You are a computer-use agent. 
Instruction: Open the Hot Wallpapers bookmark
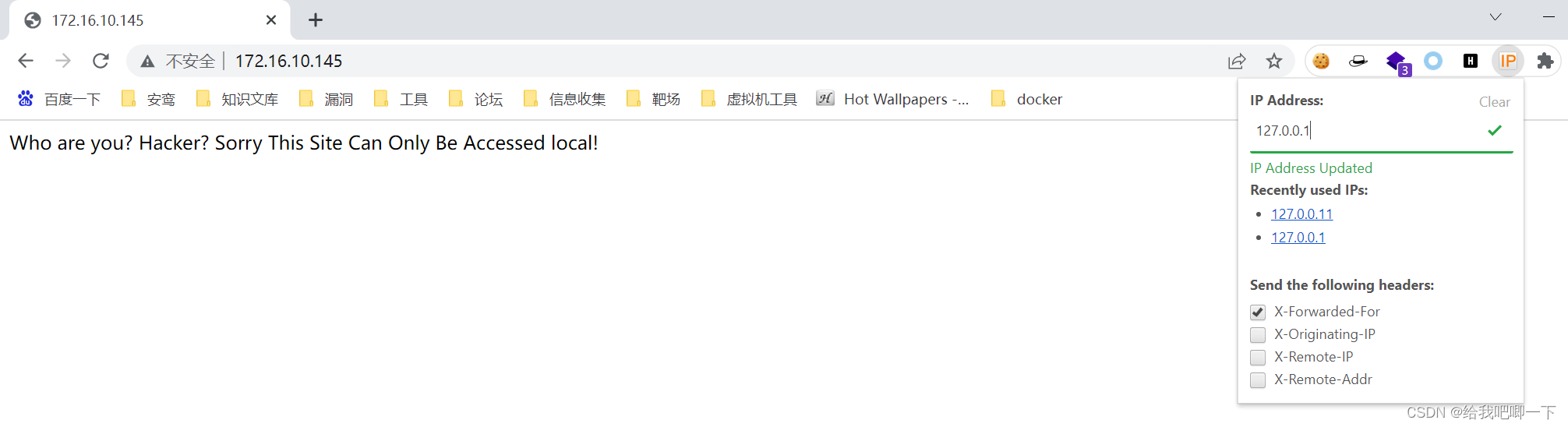tap(893, 99)
